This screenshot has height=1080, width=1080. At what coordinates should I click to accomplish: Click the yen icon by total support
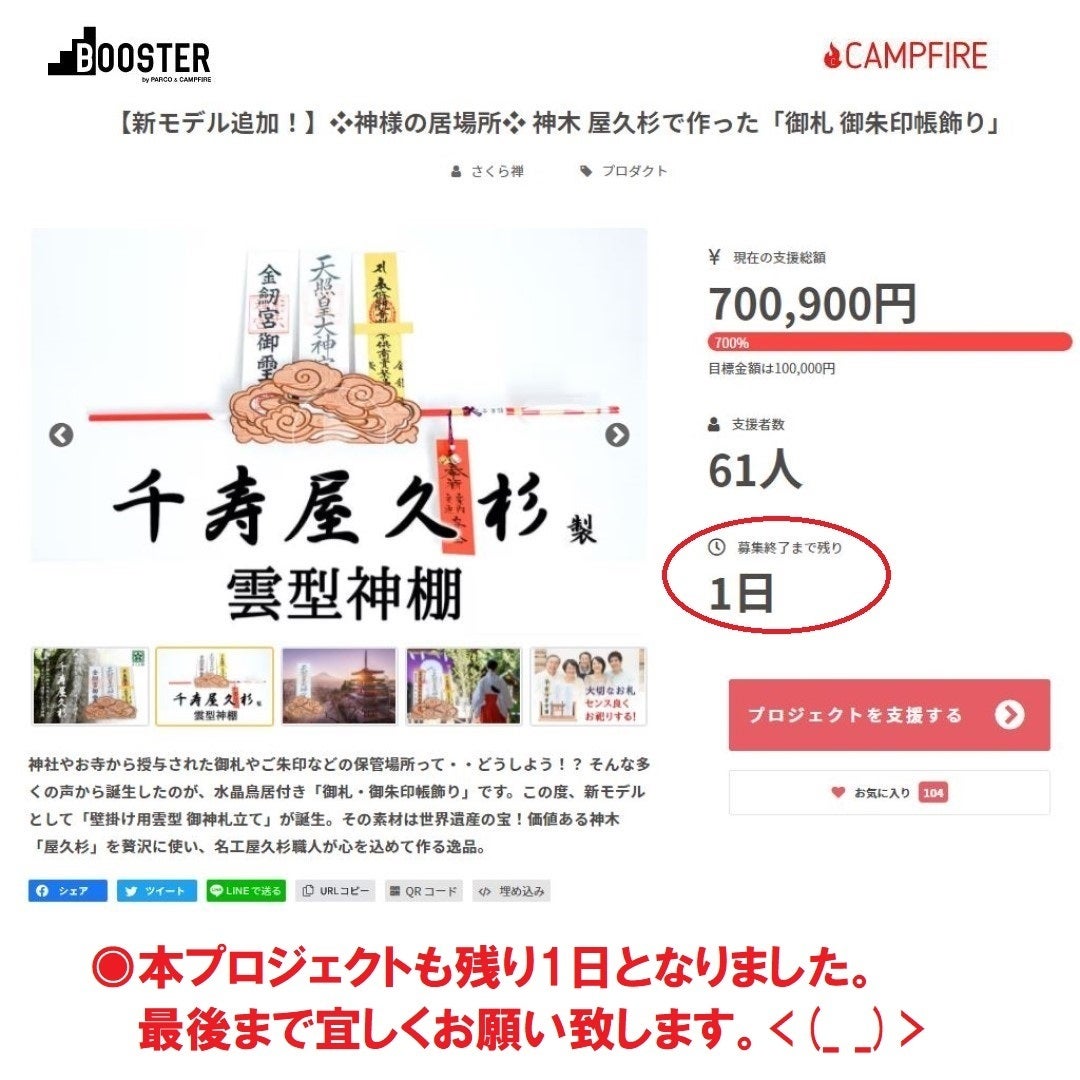714,258
